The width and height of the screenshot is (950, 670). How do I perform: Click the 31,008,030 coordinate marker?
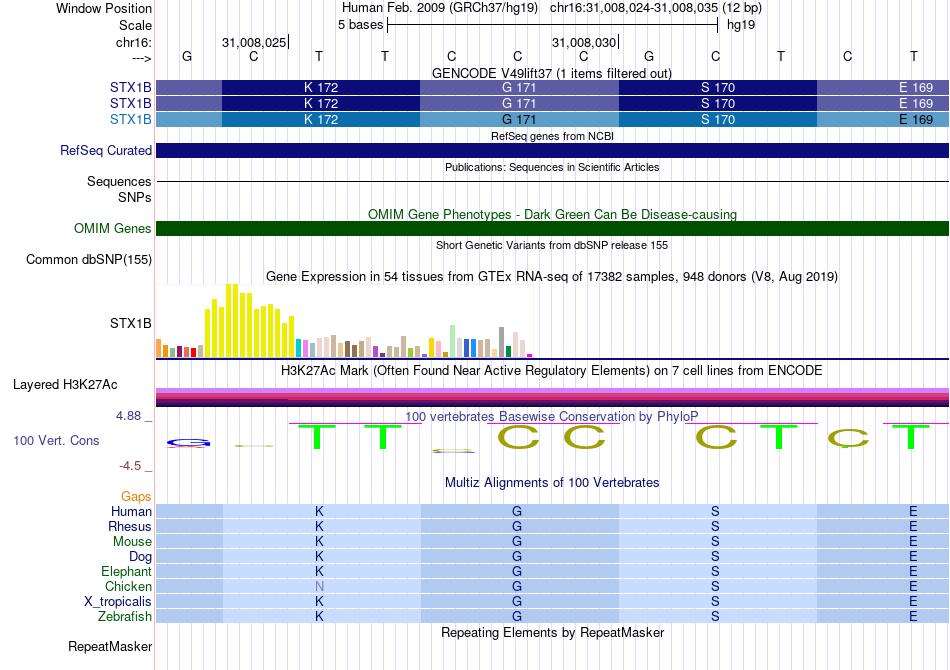click(584, 42)
